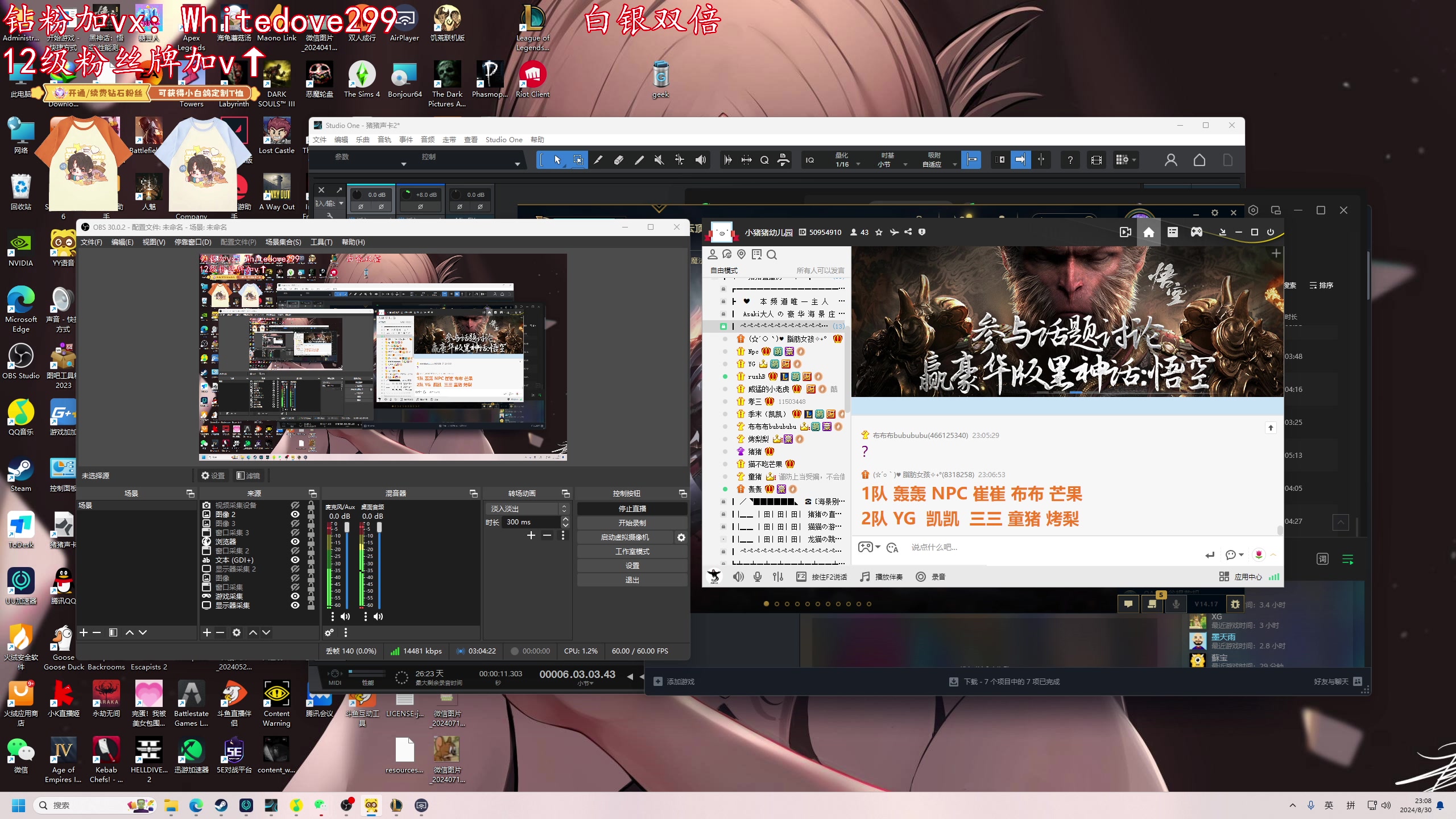Click OBS 编辑 menu item
Image resolution: width=1456 pixels, height=819 pixels.
click(x=121, y=241)
